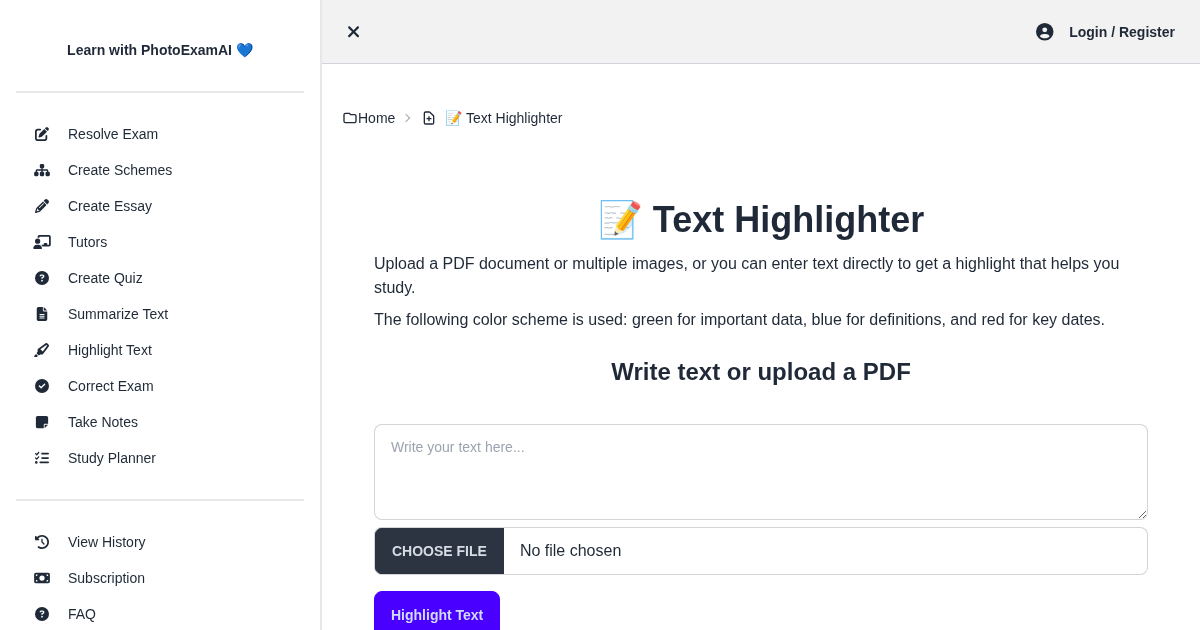Open Take Notes via its note icon
1200x630 pixels.
[42, 422]
